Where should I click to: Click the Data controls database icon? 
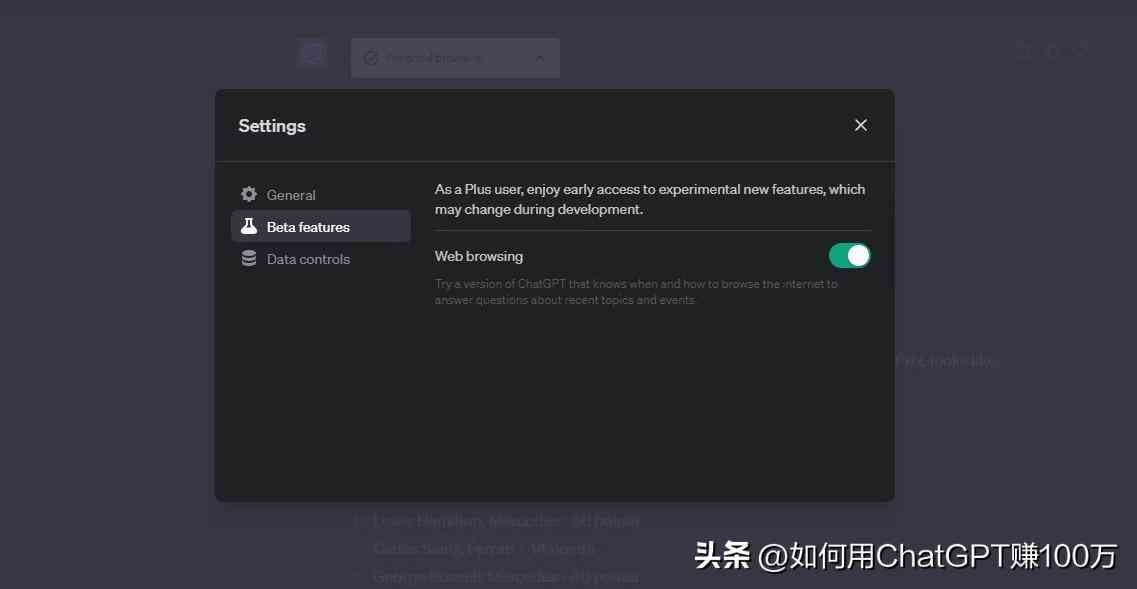point(249,258)
